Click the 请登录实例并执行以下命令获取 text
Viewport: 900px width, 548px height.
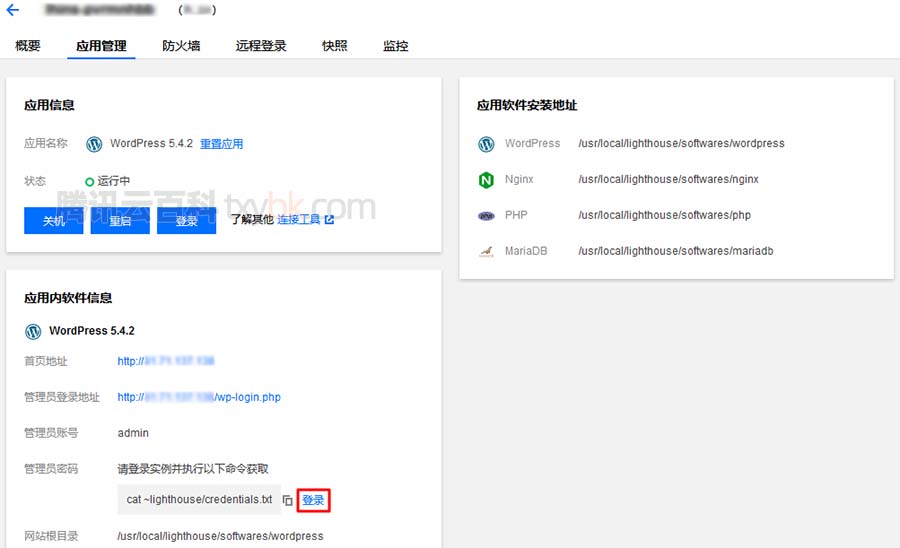coord(193,469)
